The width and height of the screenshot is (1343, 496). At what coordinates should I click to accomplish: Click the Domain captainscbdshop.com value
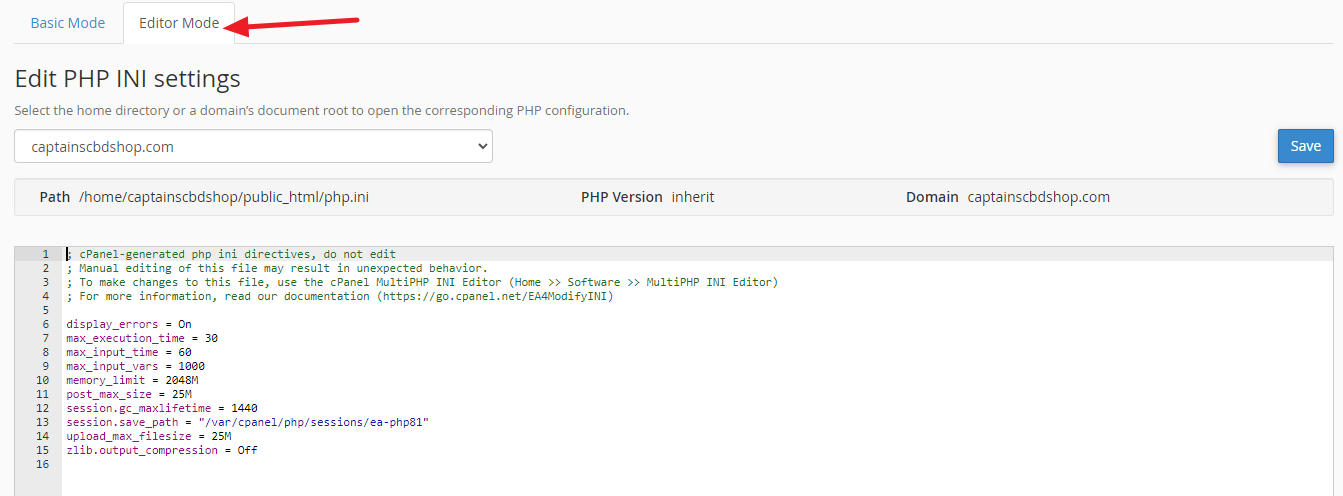click(x=1038, y=197)
